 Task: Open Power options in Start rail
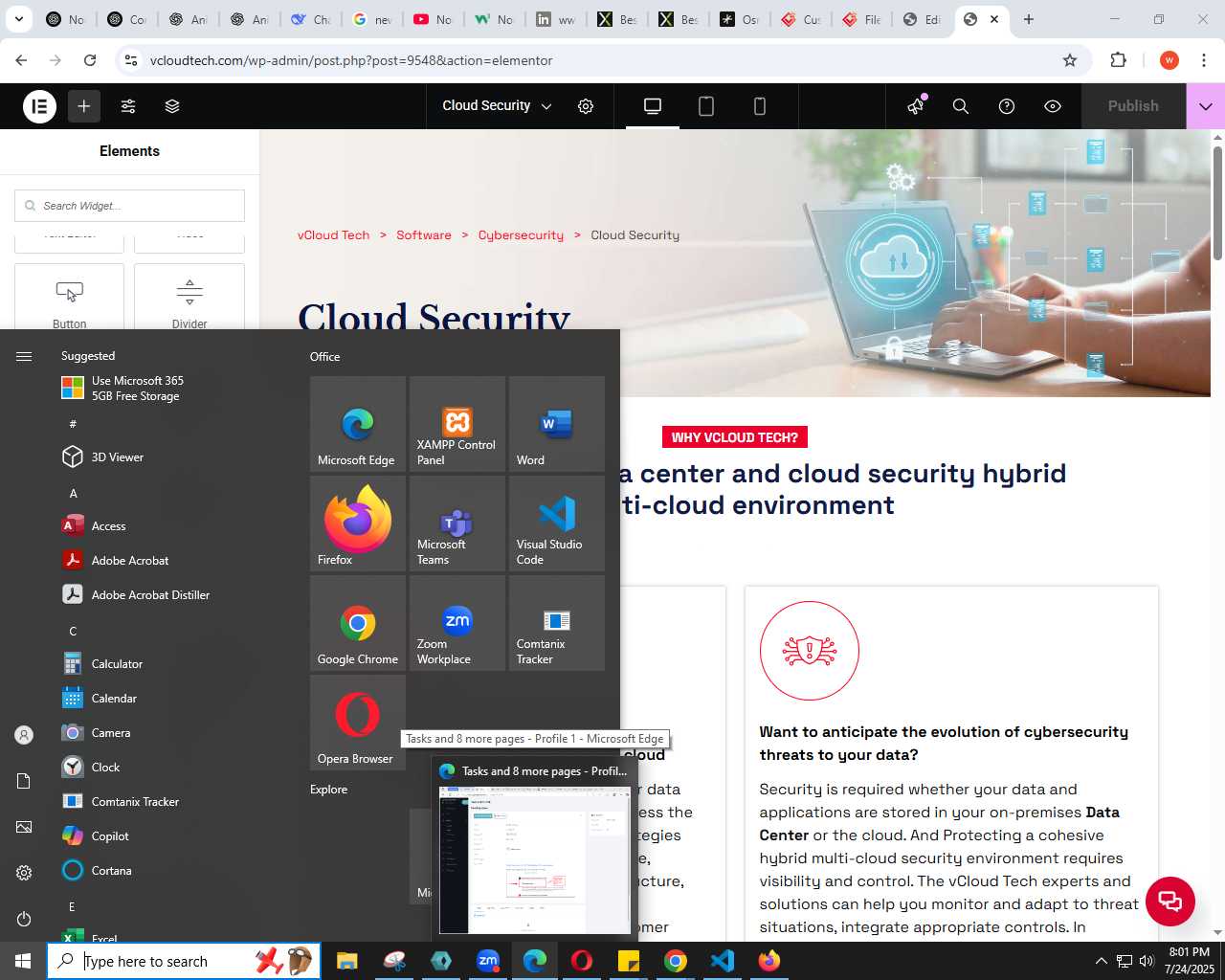coord(24,919)
